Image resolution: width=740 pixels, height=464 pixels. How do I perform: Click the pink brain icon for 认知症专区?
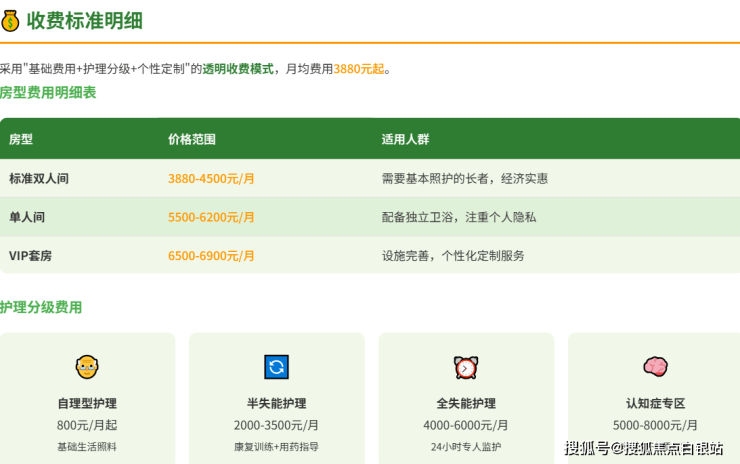click(655, 367)
